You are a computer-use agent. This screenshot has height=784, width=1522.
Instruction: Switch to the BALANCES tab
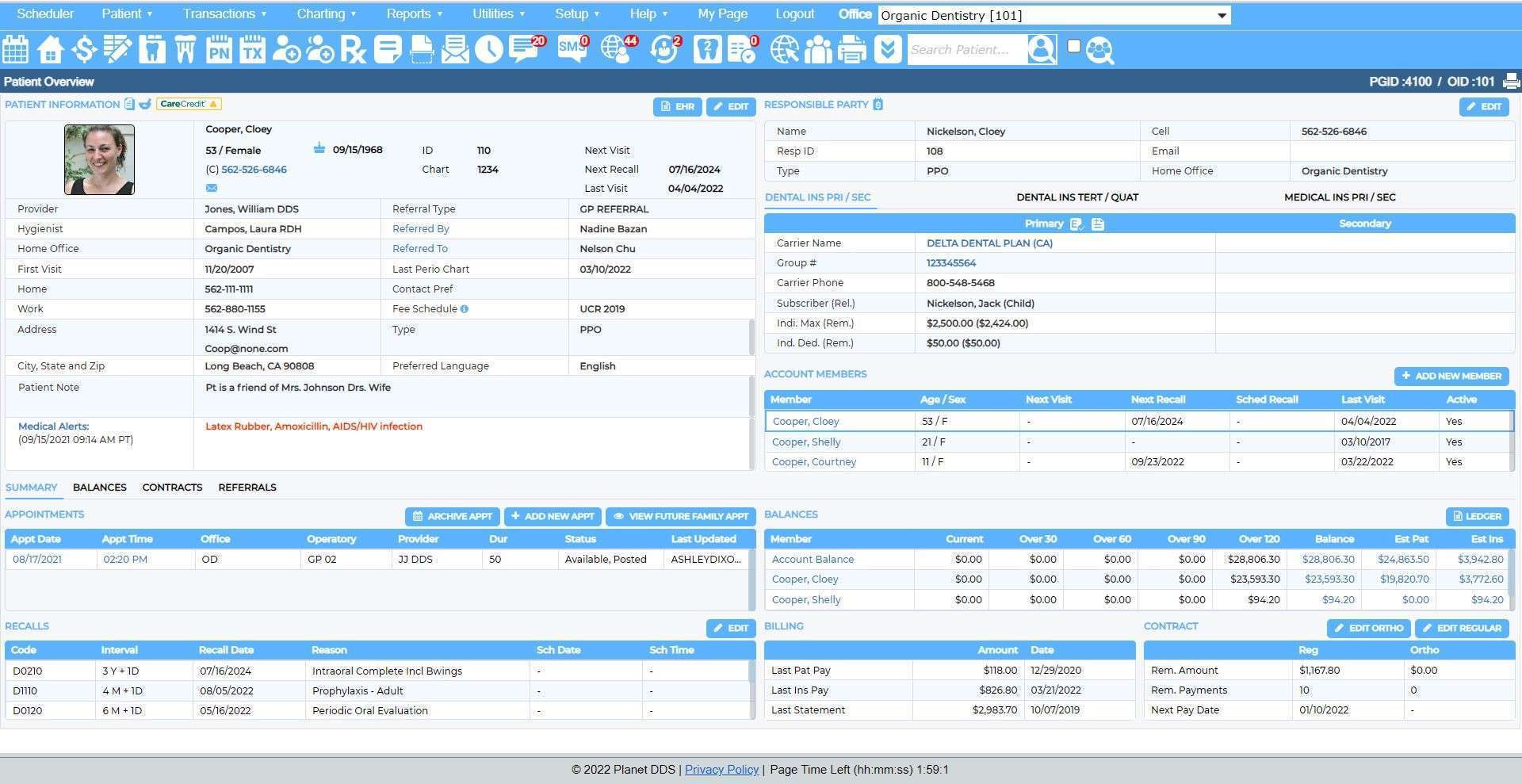99,488
